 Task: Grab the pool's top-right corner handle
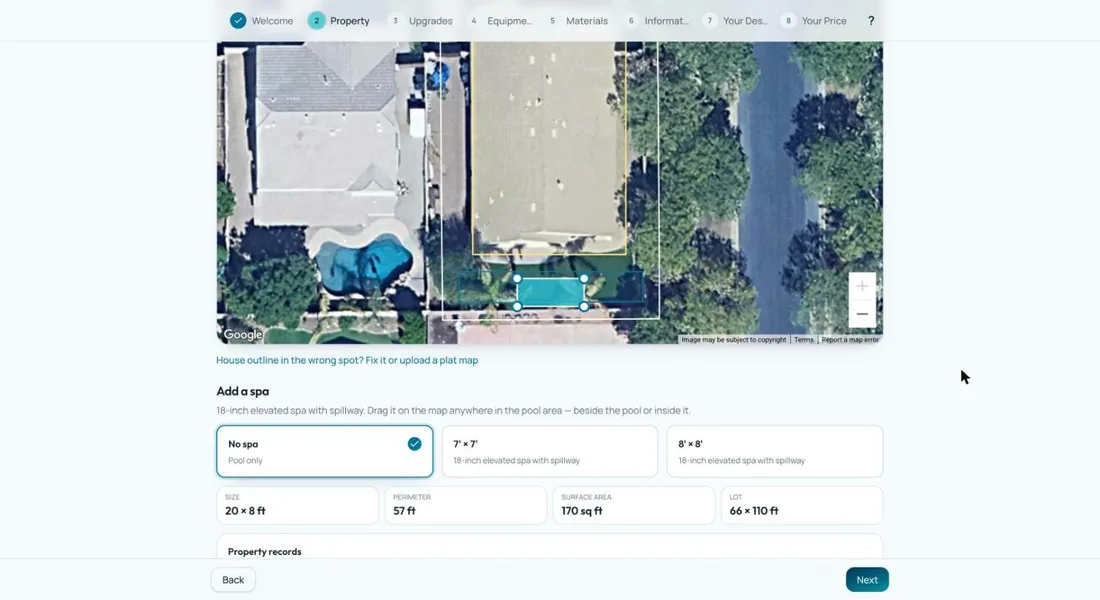[x=584, y=279]
